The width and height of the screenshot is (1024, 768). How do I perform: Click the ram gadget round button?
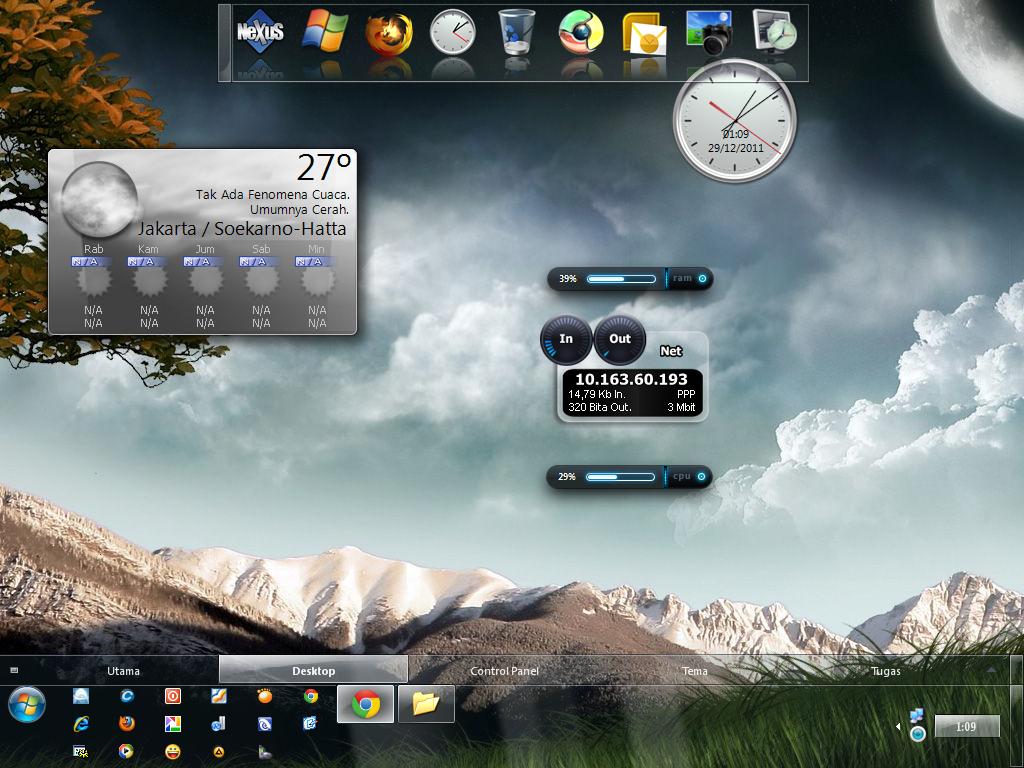click(x=702, y=278)
